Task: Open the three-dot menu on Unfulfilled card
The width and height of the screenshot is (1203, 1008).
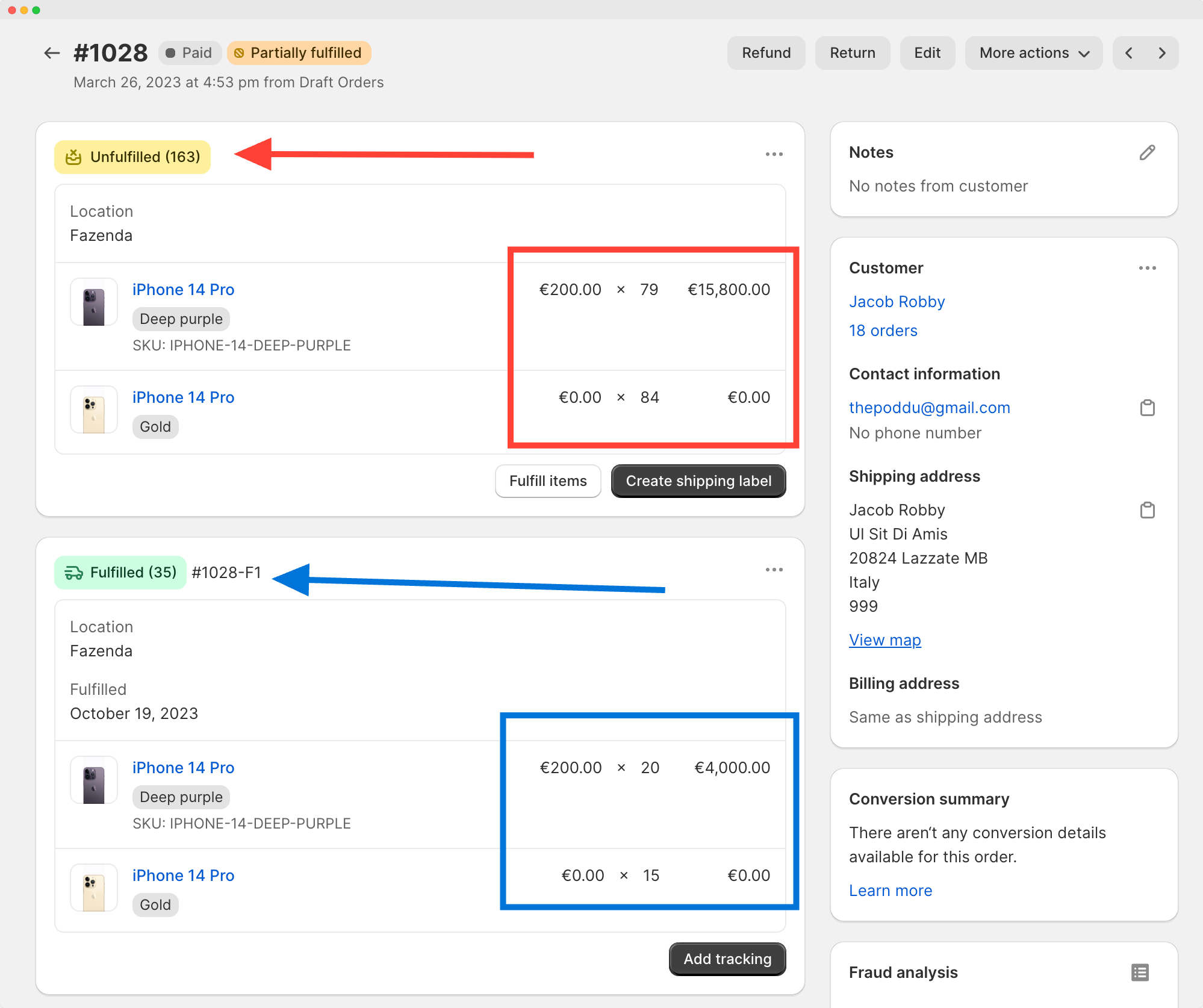Action: [774, 154]
